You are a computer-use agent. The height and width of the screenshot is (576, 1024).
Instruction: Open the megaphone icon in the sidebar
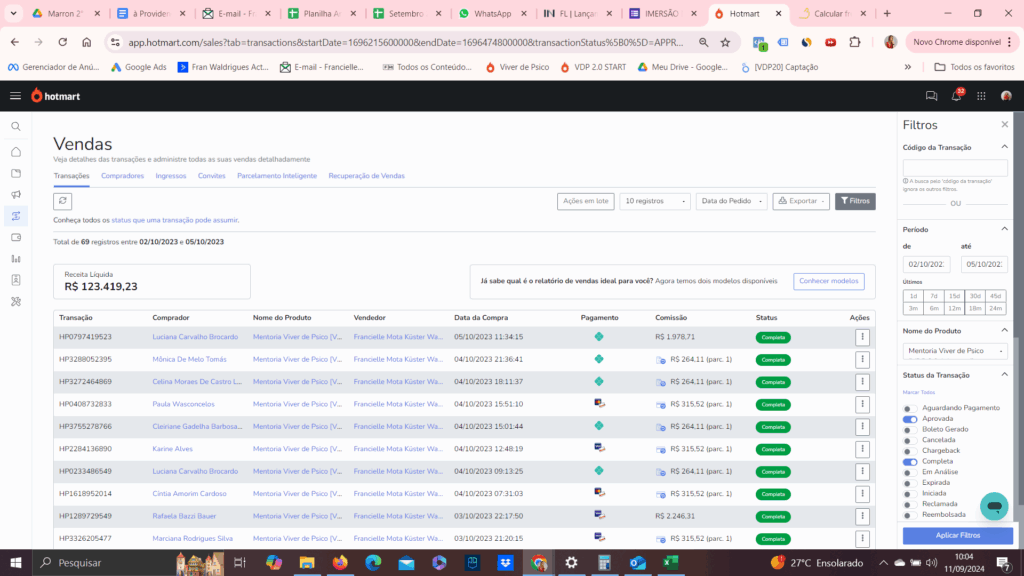tap(16, 195)
